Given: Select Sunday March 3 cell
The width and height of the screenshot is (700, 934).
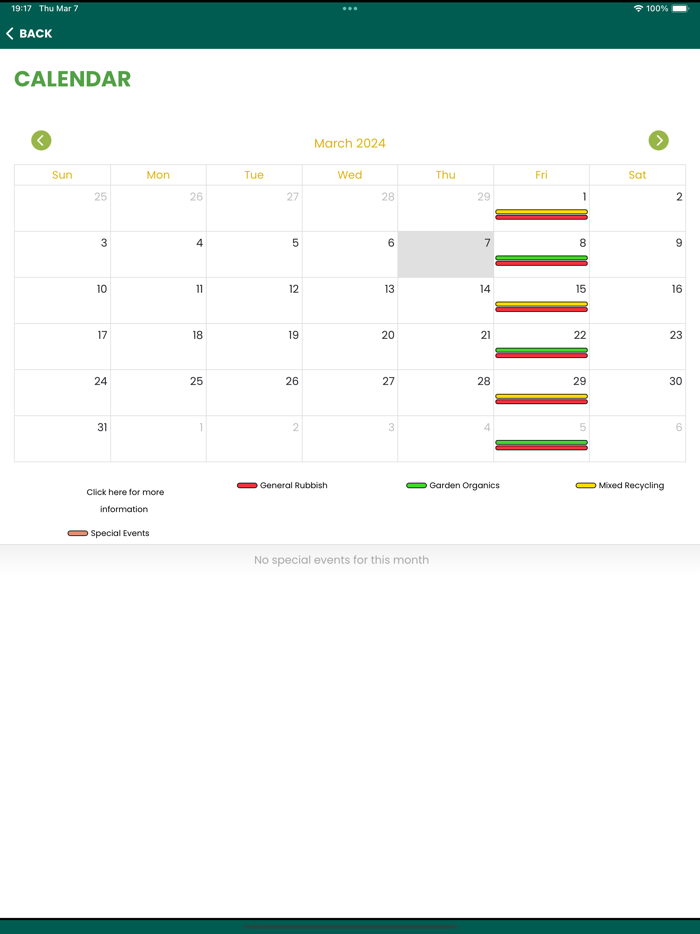Looking at the screenshot, I should pyautogui.click(x=63, y=254).
